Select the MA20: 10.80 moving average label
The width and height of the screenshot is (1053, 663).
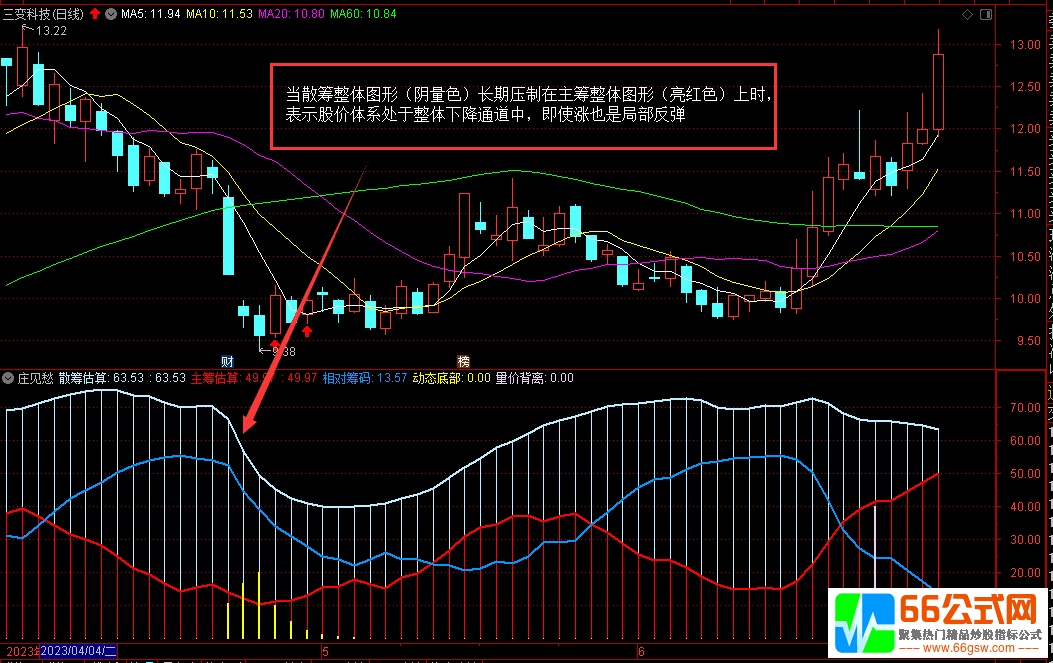coord(291,13)
